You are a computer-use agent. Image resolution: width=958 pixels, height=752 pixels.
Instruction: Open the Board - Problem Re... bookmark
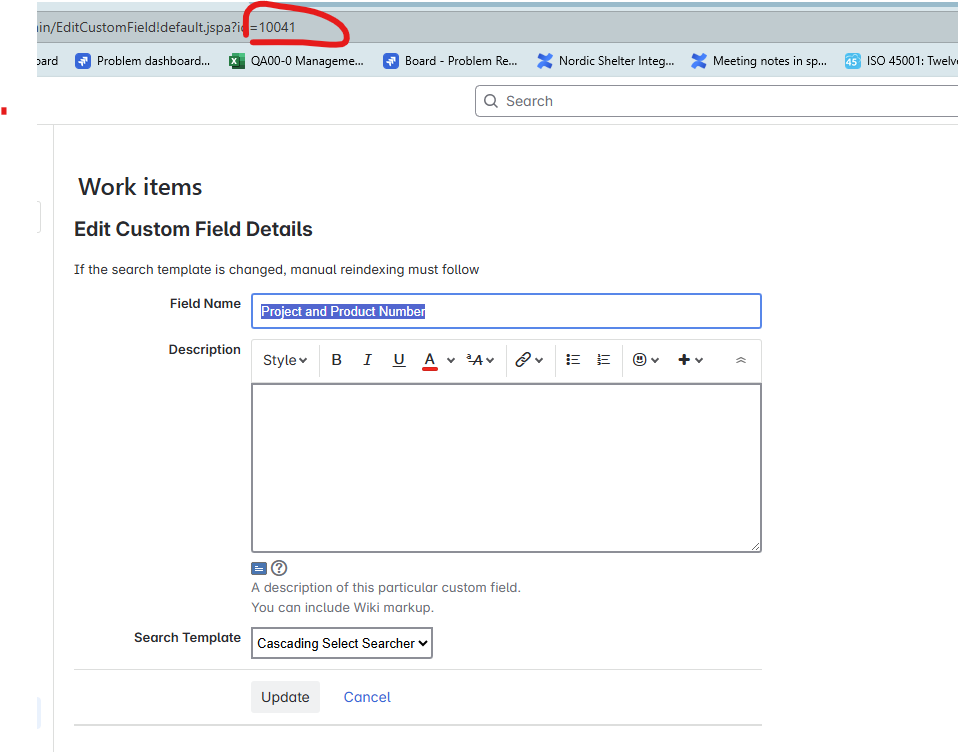point(450,61)
